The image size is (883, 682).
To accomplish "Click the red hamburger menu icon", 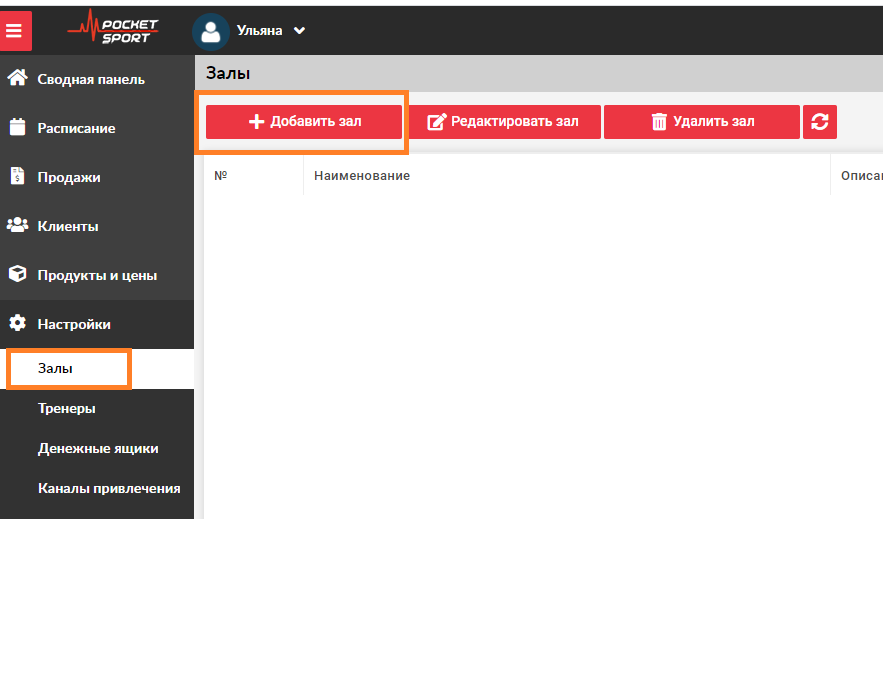I will pyautogui.click(x=15, y=31).
